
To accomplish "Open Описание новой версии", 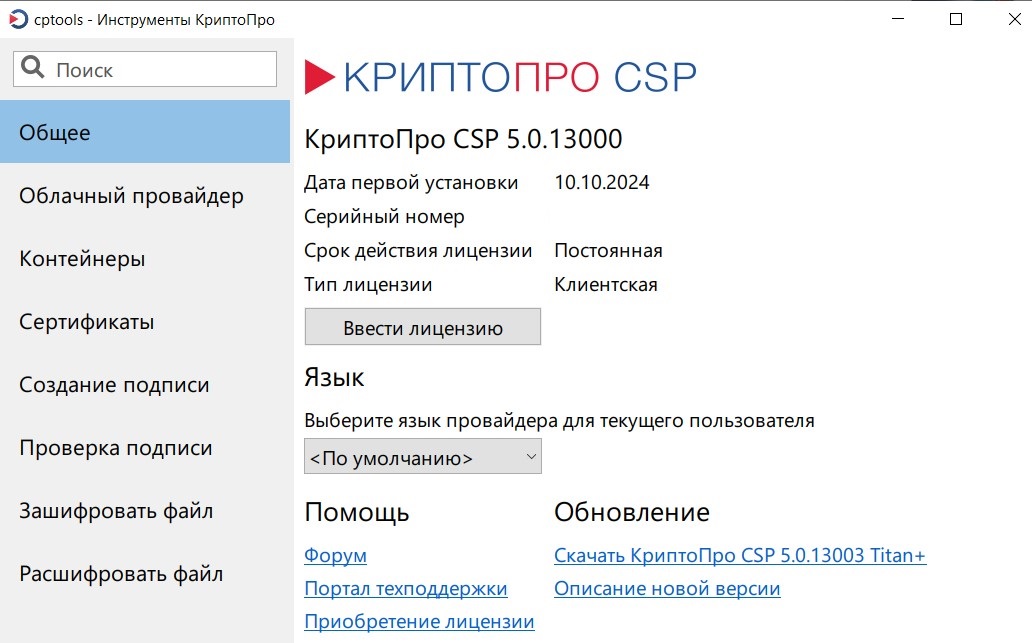I will click(666, 588).
